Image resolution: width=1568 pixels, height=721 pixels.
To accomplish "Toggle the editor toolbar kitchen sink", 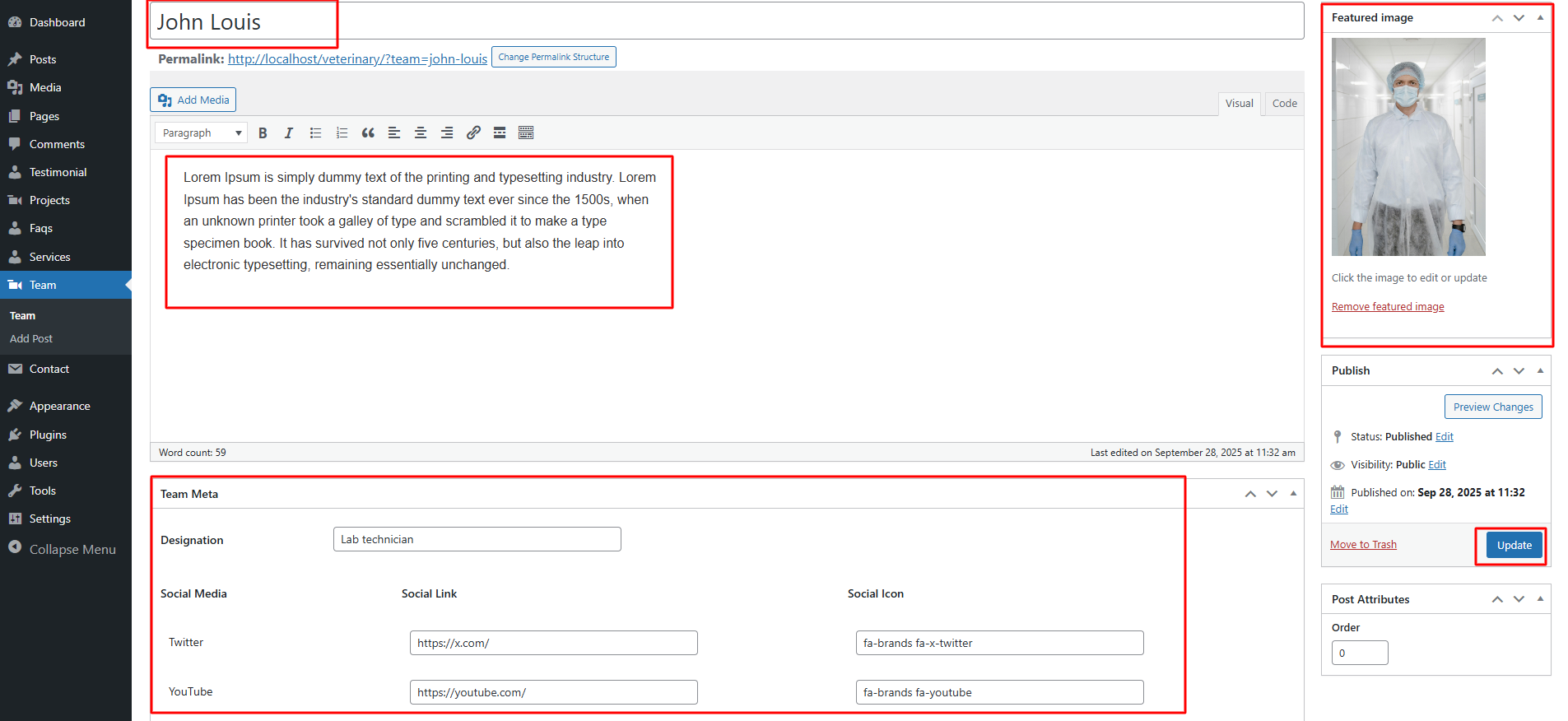I will [x=526, y=133].
